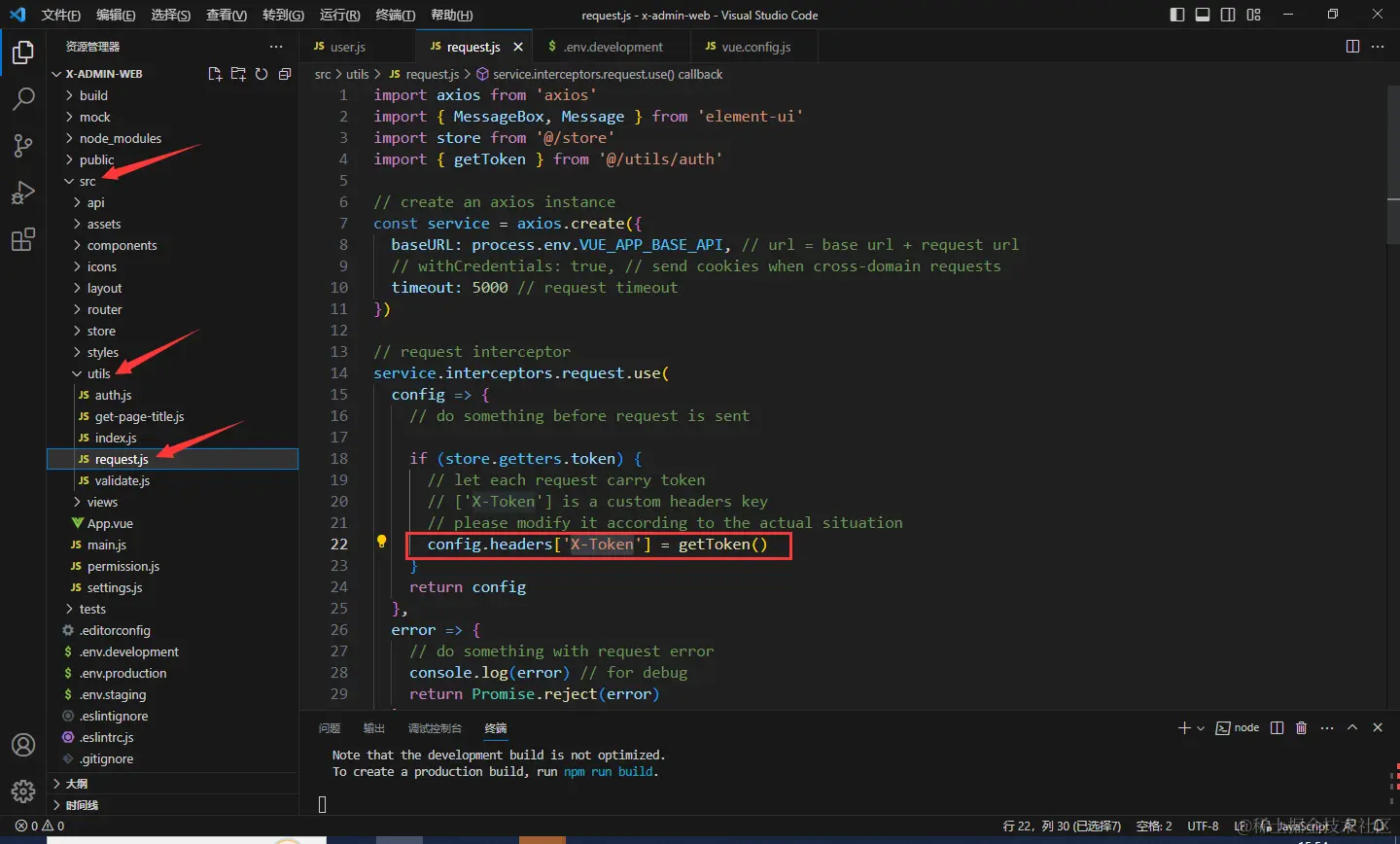Change encoding via UTF-8 status item
1400x844 pixels.
click(x=1203, y=826)
